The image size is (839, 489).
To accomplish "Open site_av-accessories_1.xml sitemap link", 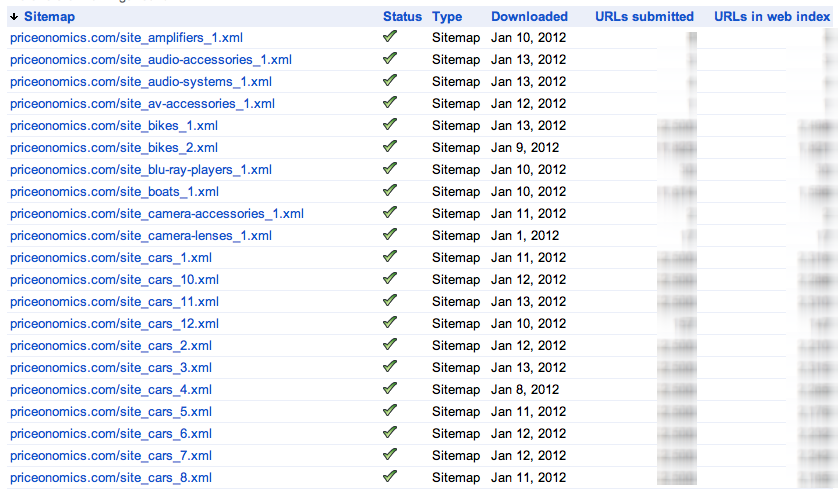I will click(142, 104).
